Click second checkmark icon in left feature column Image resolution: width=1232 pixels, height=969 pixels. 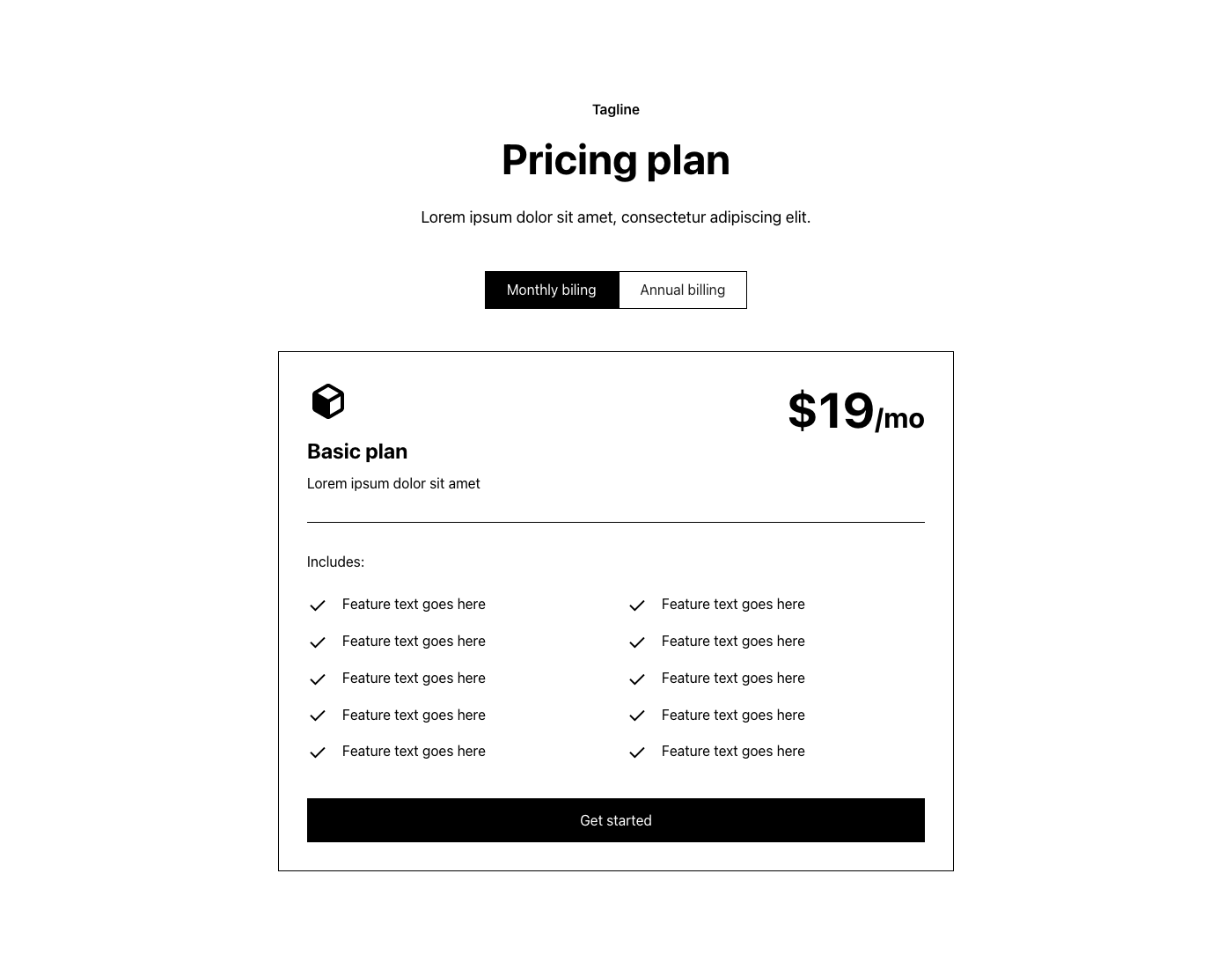[318, 642]
